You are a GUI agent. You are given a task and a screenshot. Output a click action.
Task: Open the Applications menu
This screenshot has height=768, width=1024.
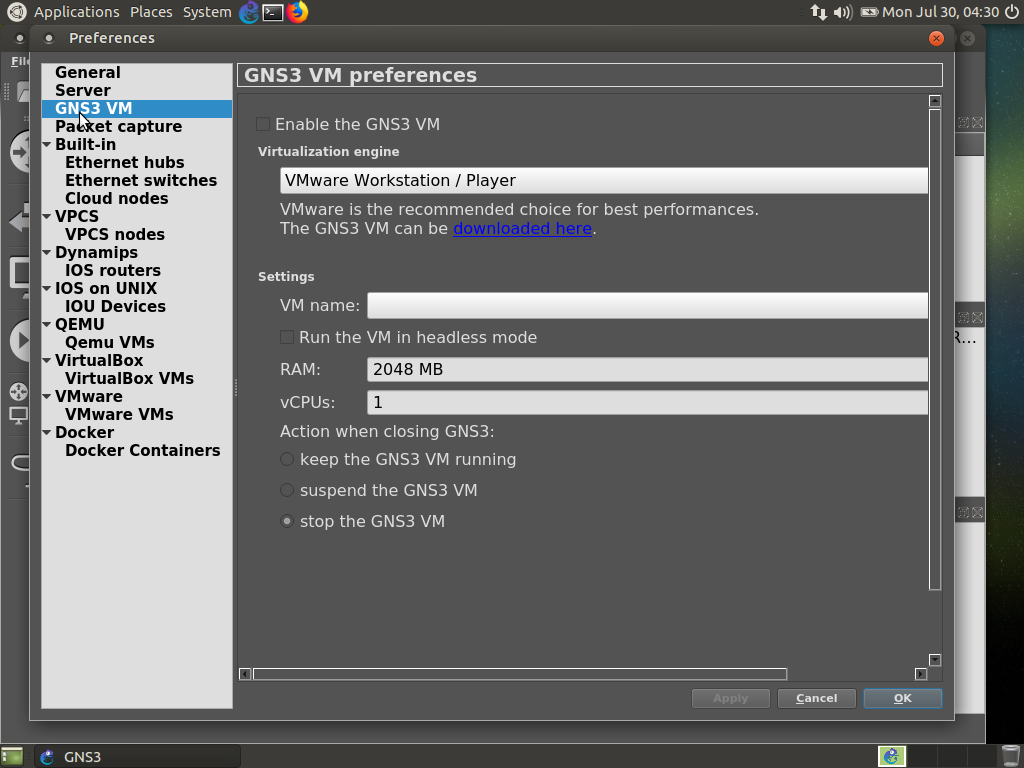[x=76, y=12]
